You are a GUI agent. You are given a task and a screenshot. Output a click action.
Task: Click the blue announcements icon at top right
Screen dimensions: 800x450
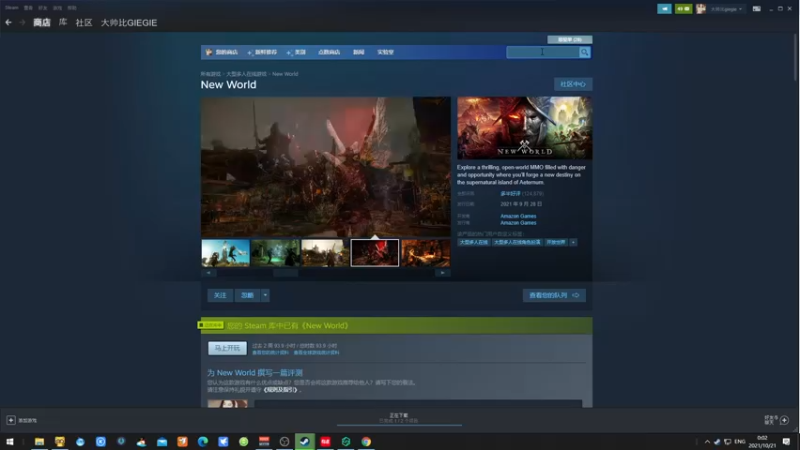(x=664, y=9)
